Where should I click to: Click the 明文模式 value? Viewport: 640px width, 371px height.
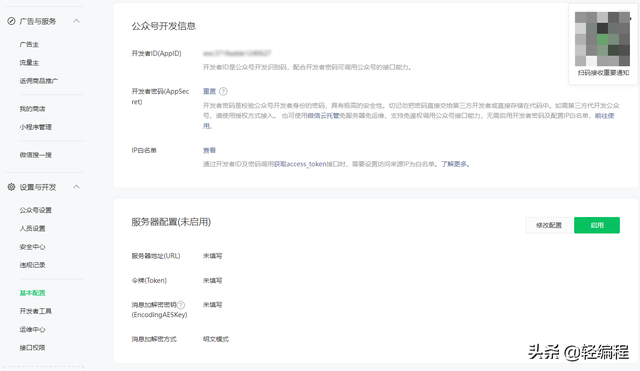pos(216,339)
